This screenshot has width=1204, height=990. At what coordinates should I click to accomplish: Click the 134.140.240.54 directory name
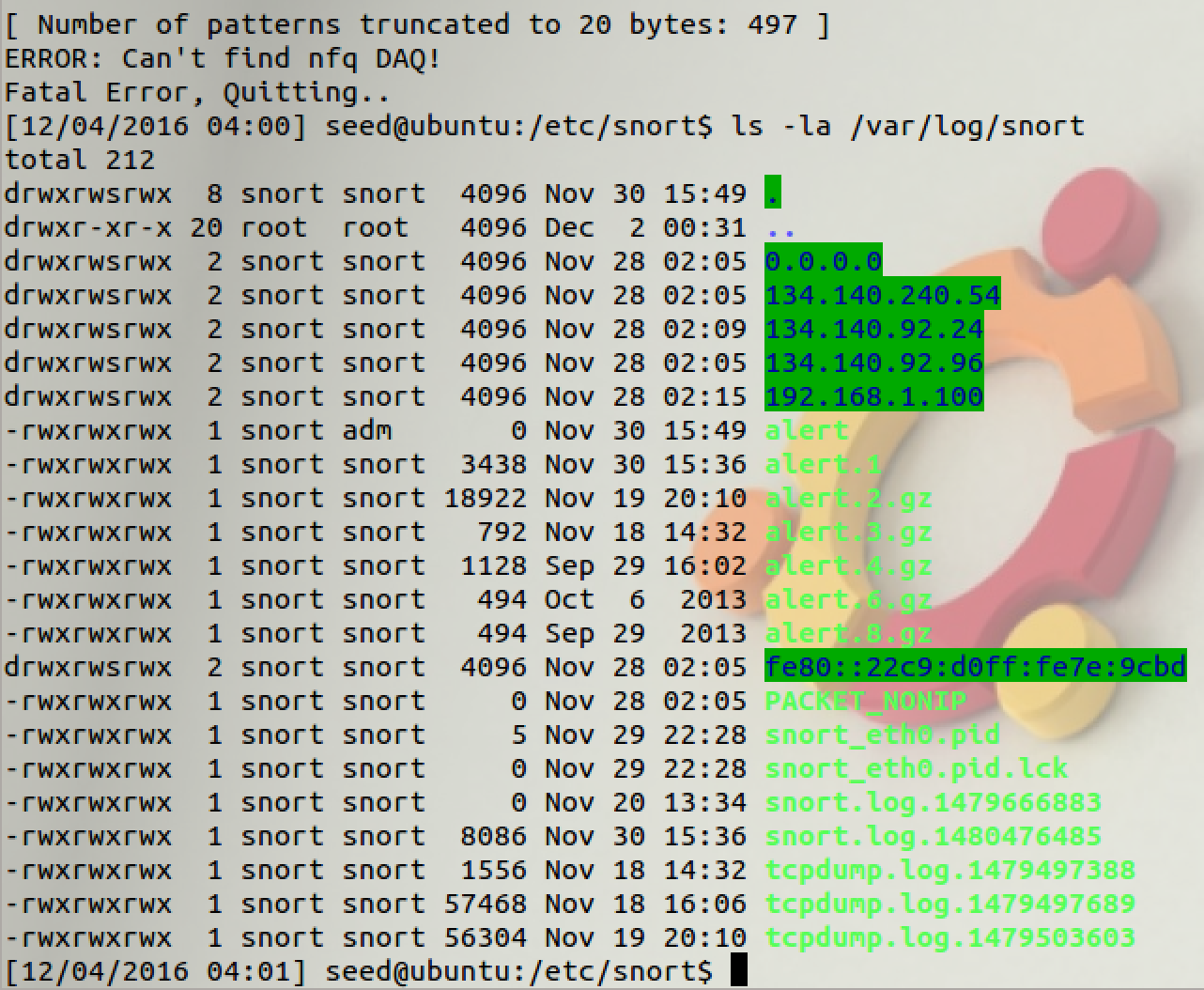point(882,296)
